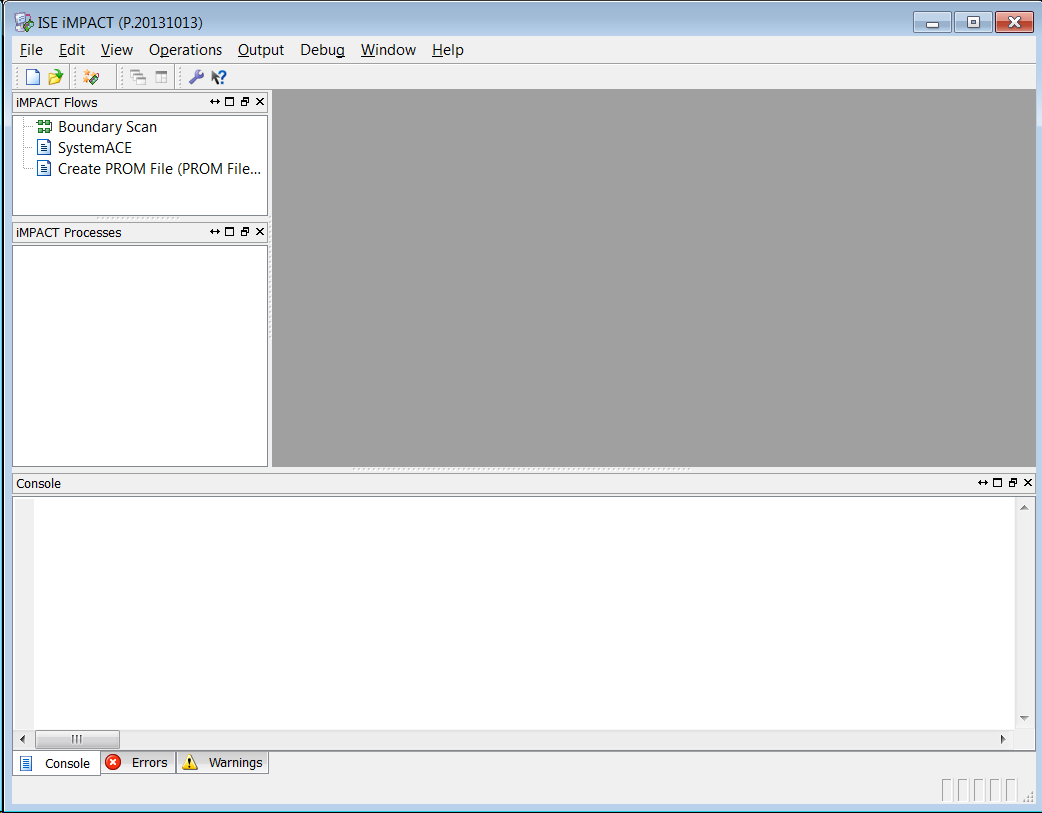Click the Create PROM File document icon
The width and height of the screenshot is (1042, 813).
(44, 168)
